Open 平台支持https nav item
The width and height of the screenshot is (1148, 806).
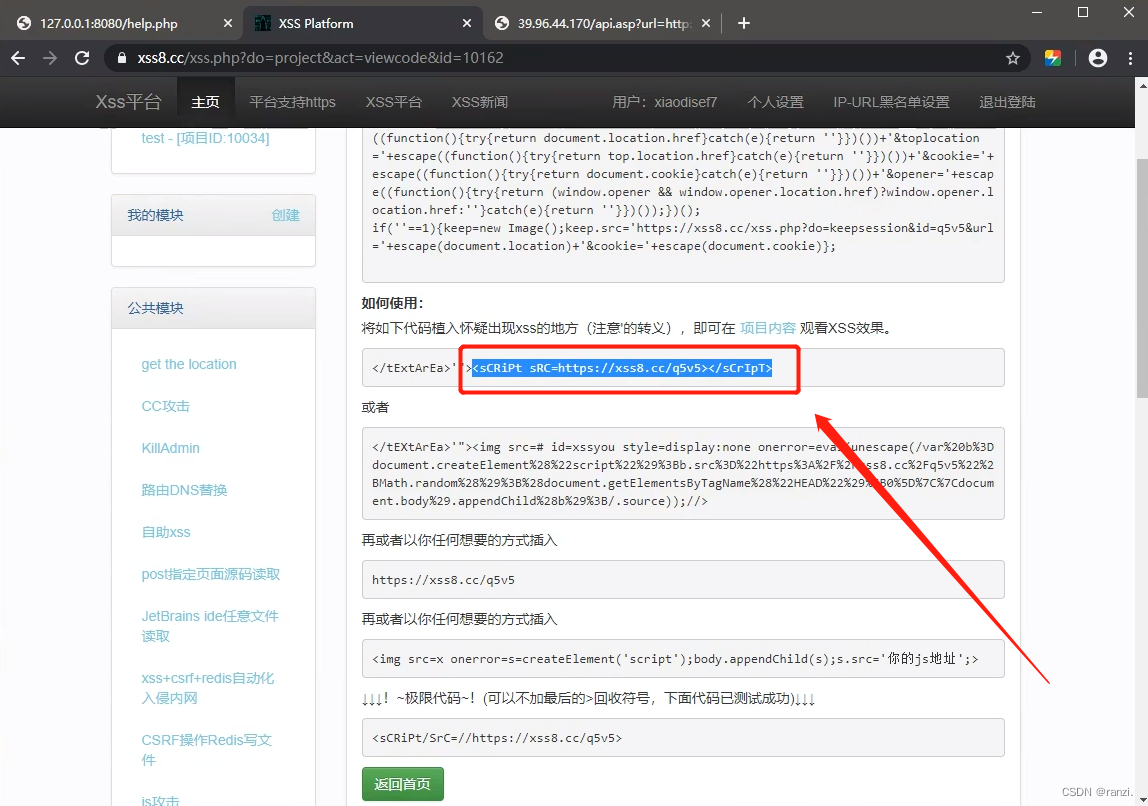tap(292, 102)
